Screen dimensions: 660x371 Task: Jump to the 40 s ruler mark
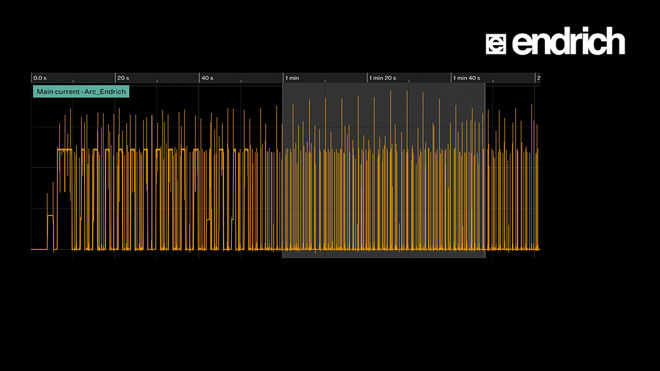[207, 78]
